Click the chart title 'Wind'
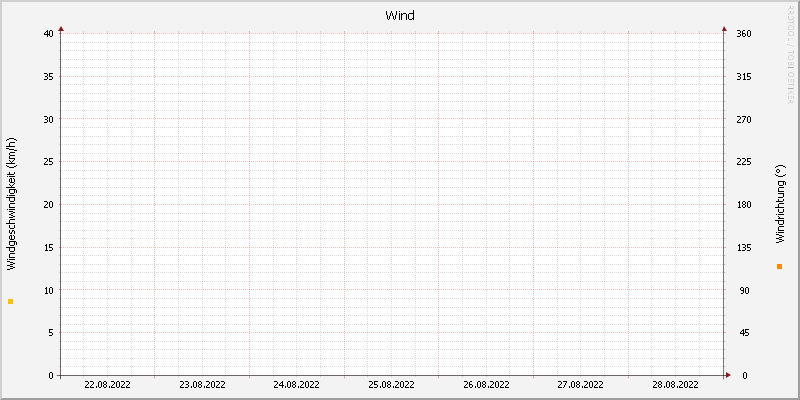Image resolution: width=800 pixels, height=400 pixels. pyautogui.click(x=399, y=16)
